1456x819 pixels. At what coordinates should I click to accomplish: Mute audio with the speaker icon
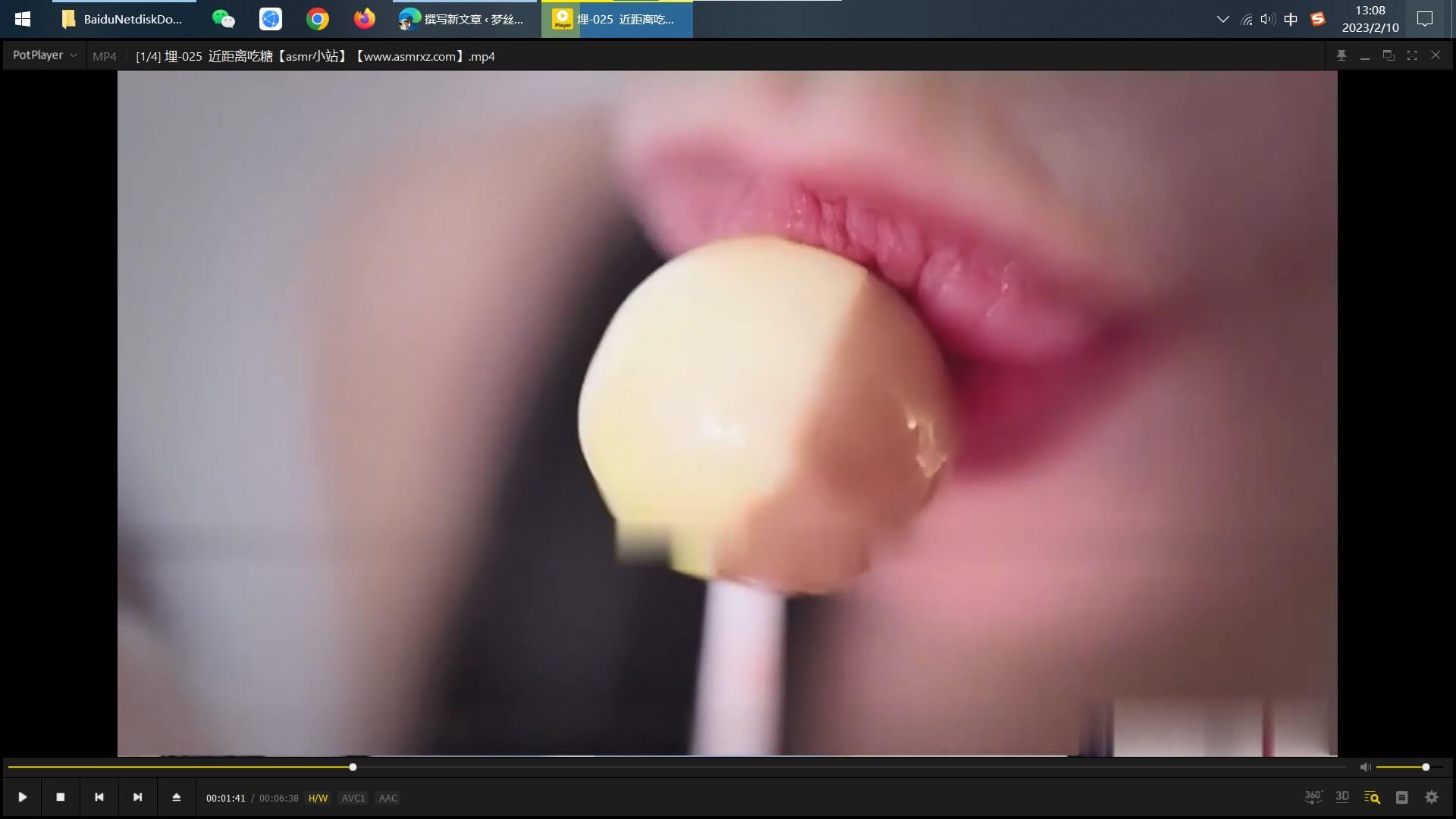point(1365,767)
